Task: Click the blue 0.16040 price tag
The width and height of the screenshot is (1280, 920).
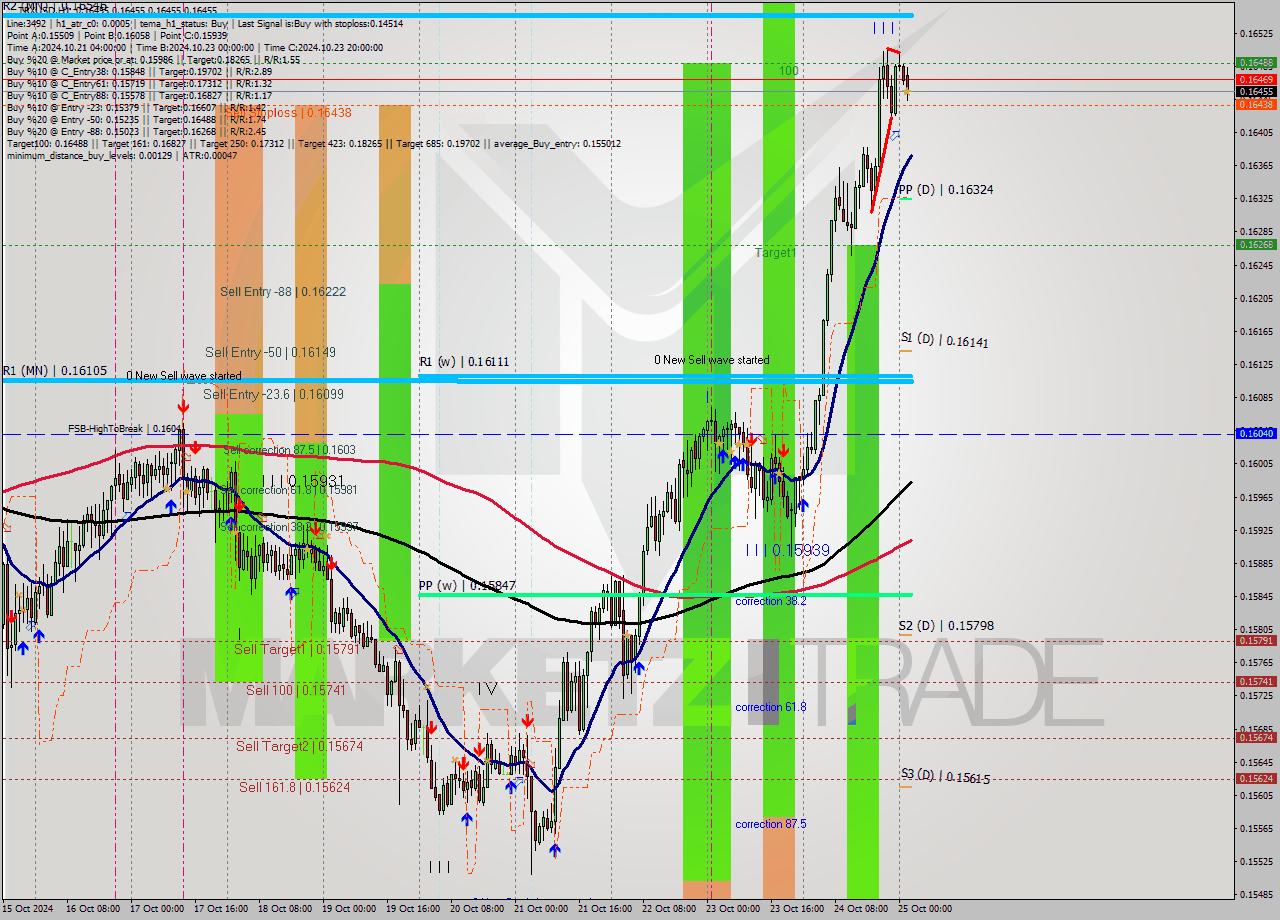Action: pyautogui.click(x=1256, y=433)
